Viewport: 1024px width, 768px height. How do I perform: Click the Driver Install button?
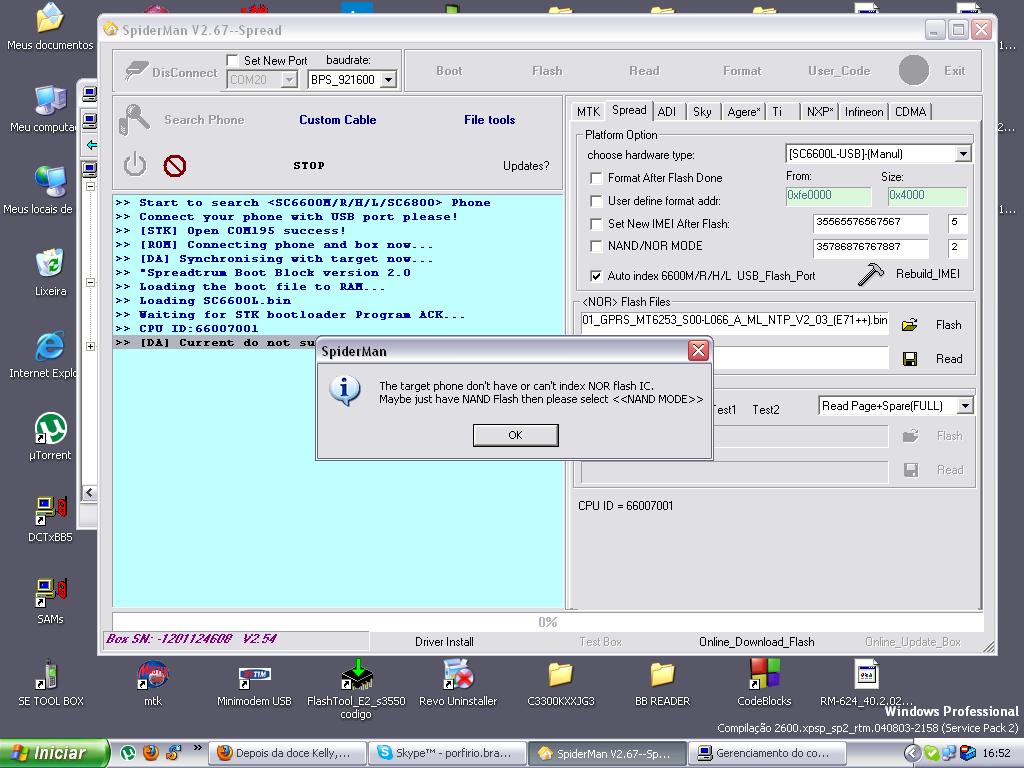point(444,642)
